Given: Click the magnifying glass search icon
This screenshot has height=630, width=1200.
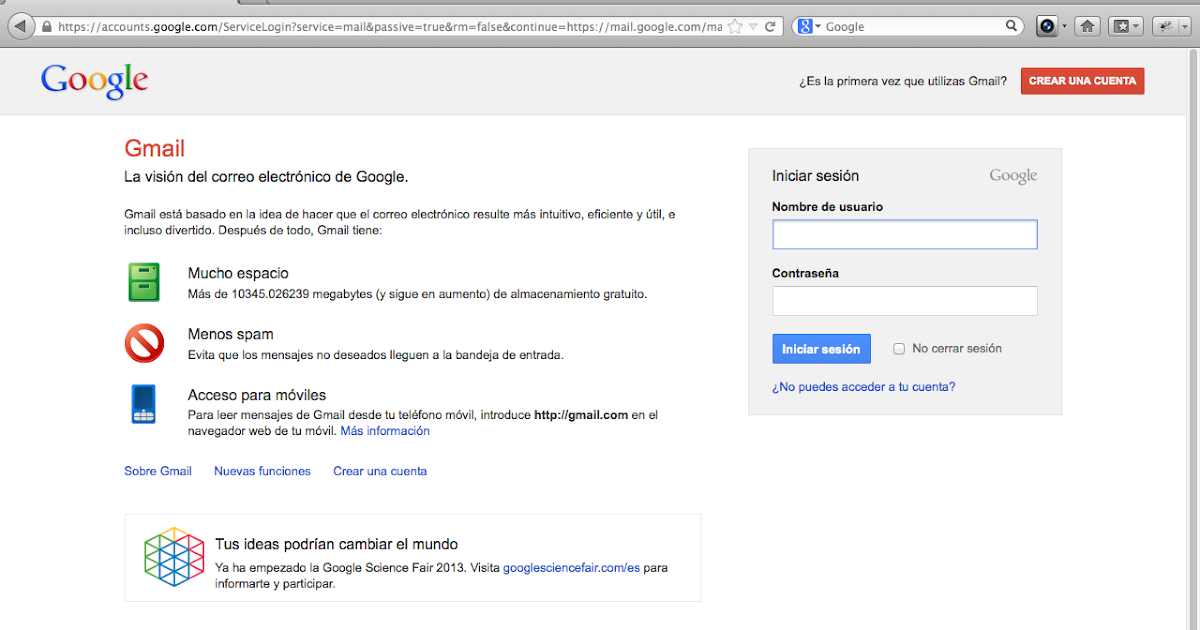Looking at the screenshot, I should pyautogui.click(x=1011, y=26).
